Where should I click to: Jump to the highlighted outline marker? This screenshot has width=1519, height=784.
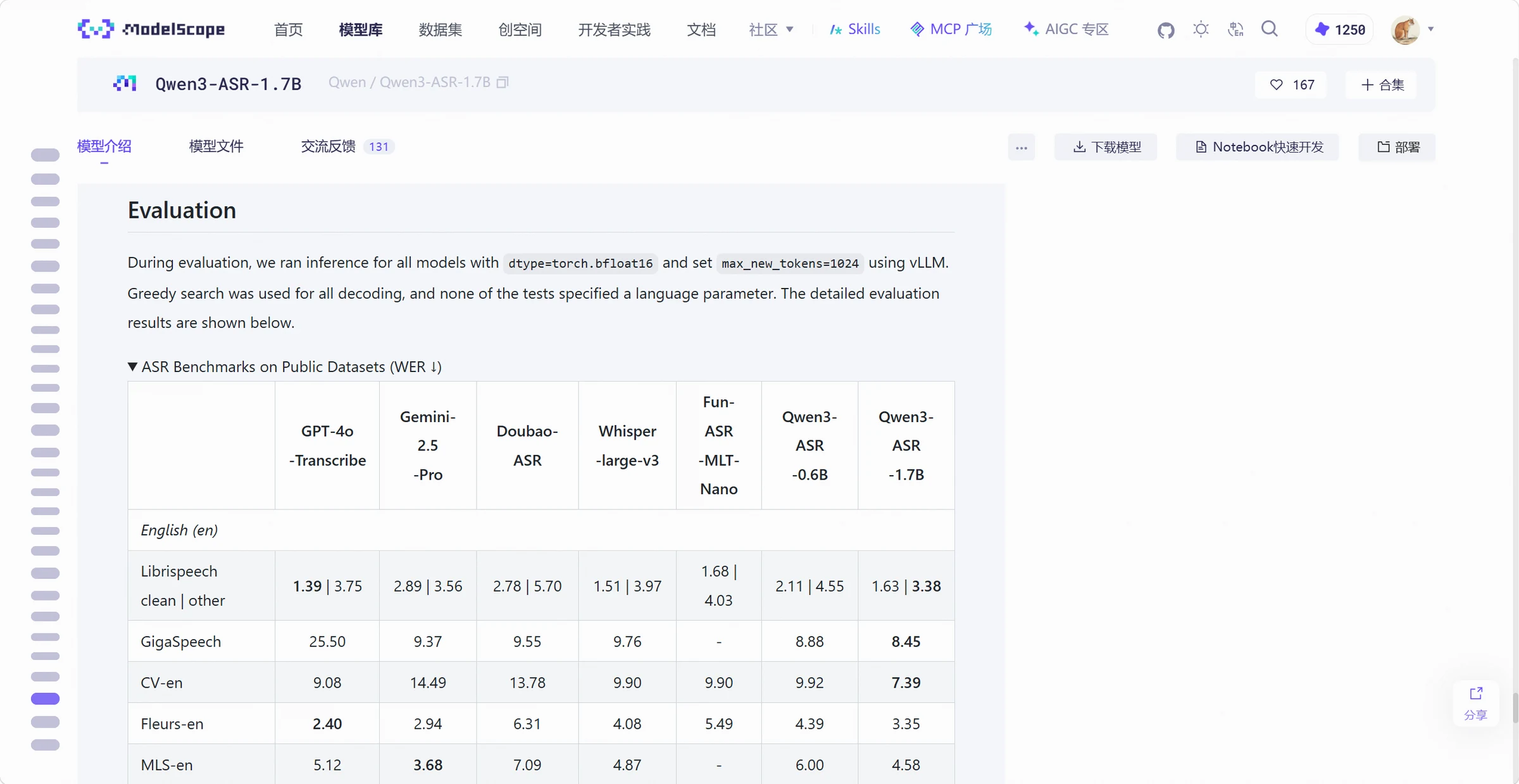[x=45, y=699]
